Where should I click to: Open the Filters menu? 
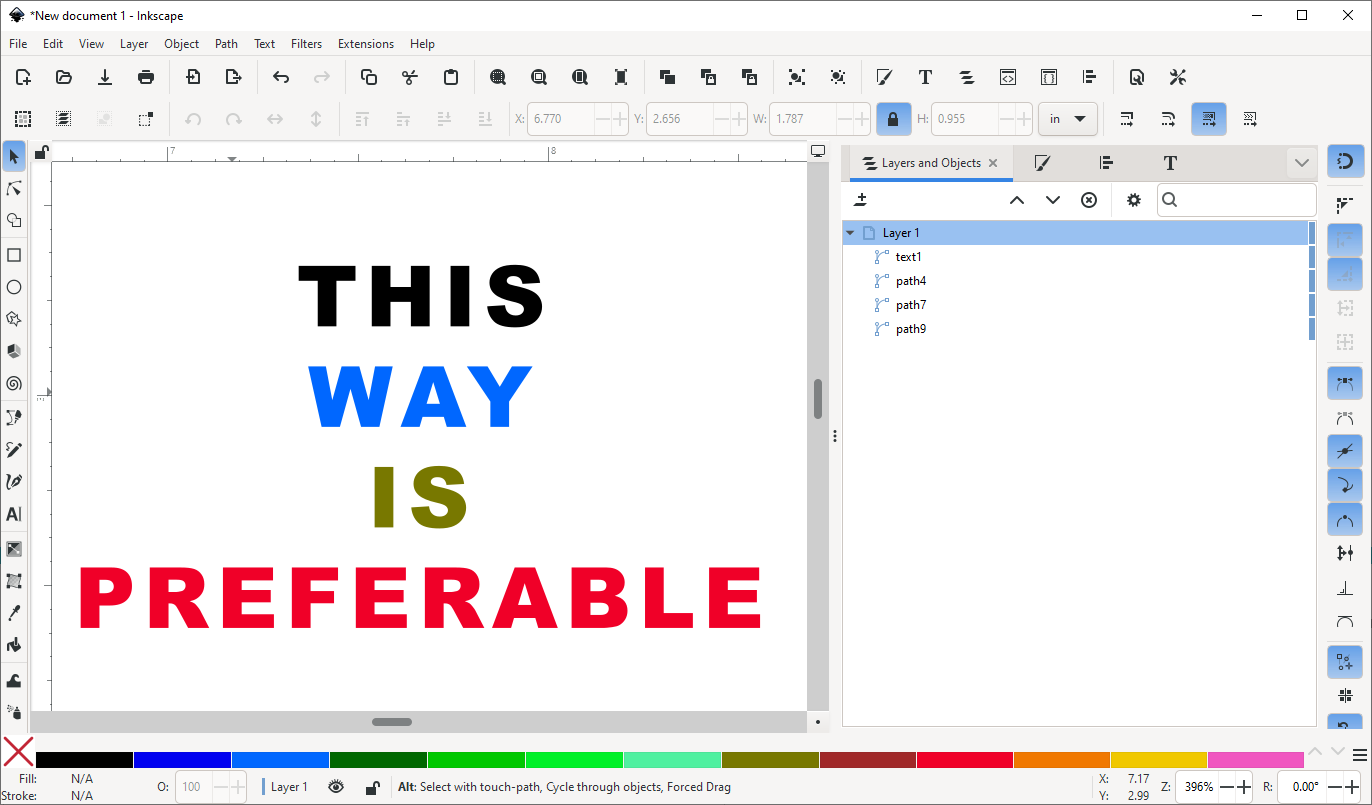coord(306,44)
